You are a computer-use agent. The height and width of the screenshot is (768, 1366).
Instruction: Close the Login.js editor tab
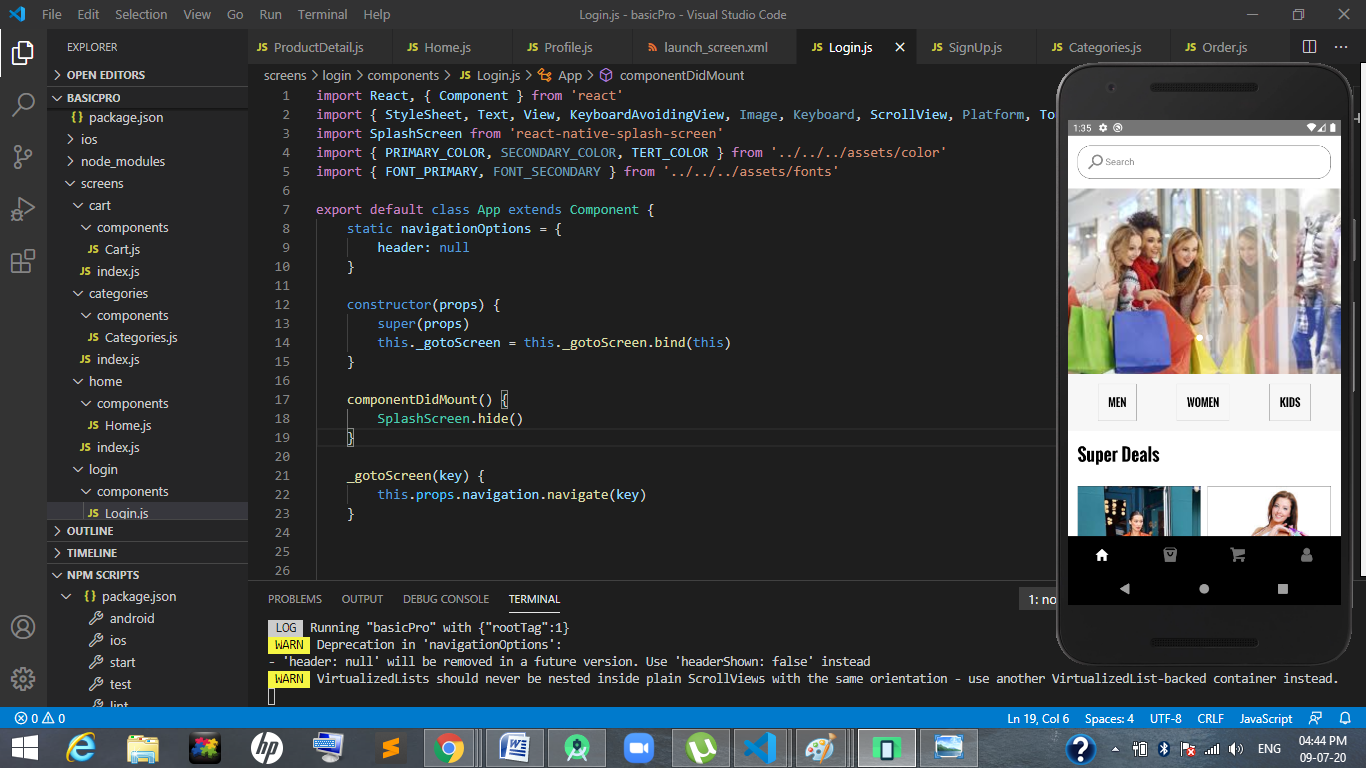(899, 47)
